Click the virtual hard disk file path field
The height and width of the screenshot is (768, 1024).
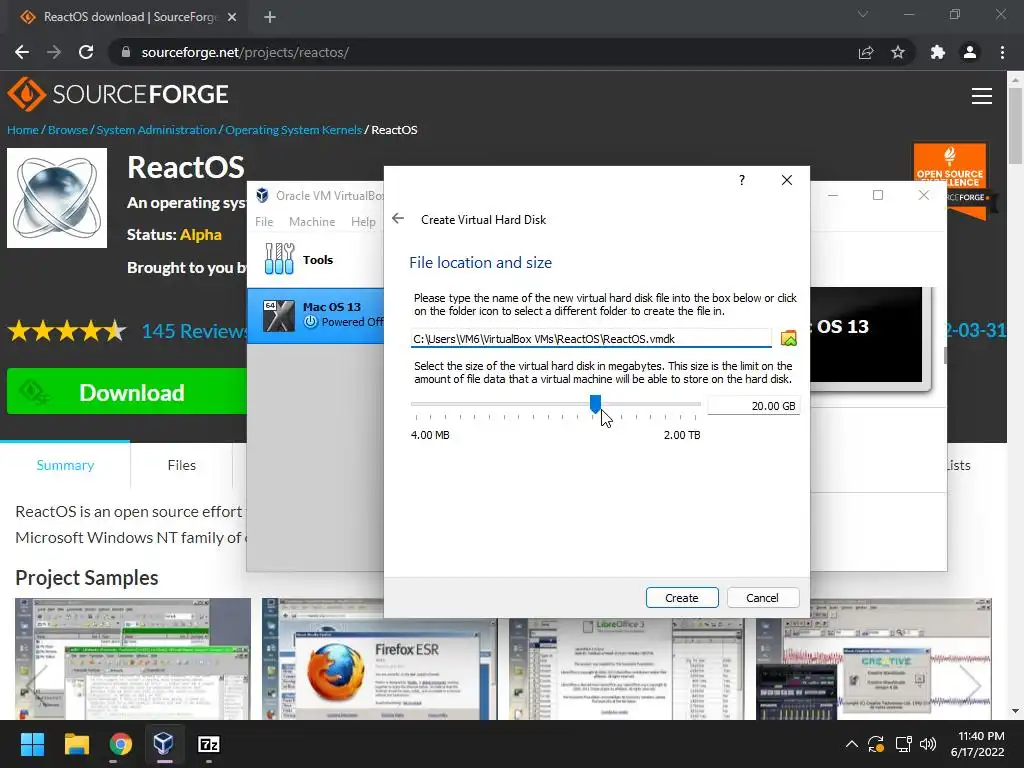[x=591, y=338]
